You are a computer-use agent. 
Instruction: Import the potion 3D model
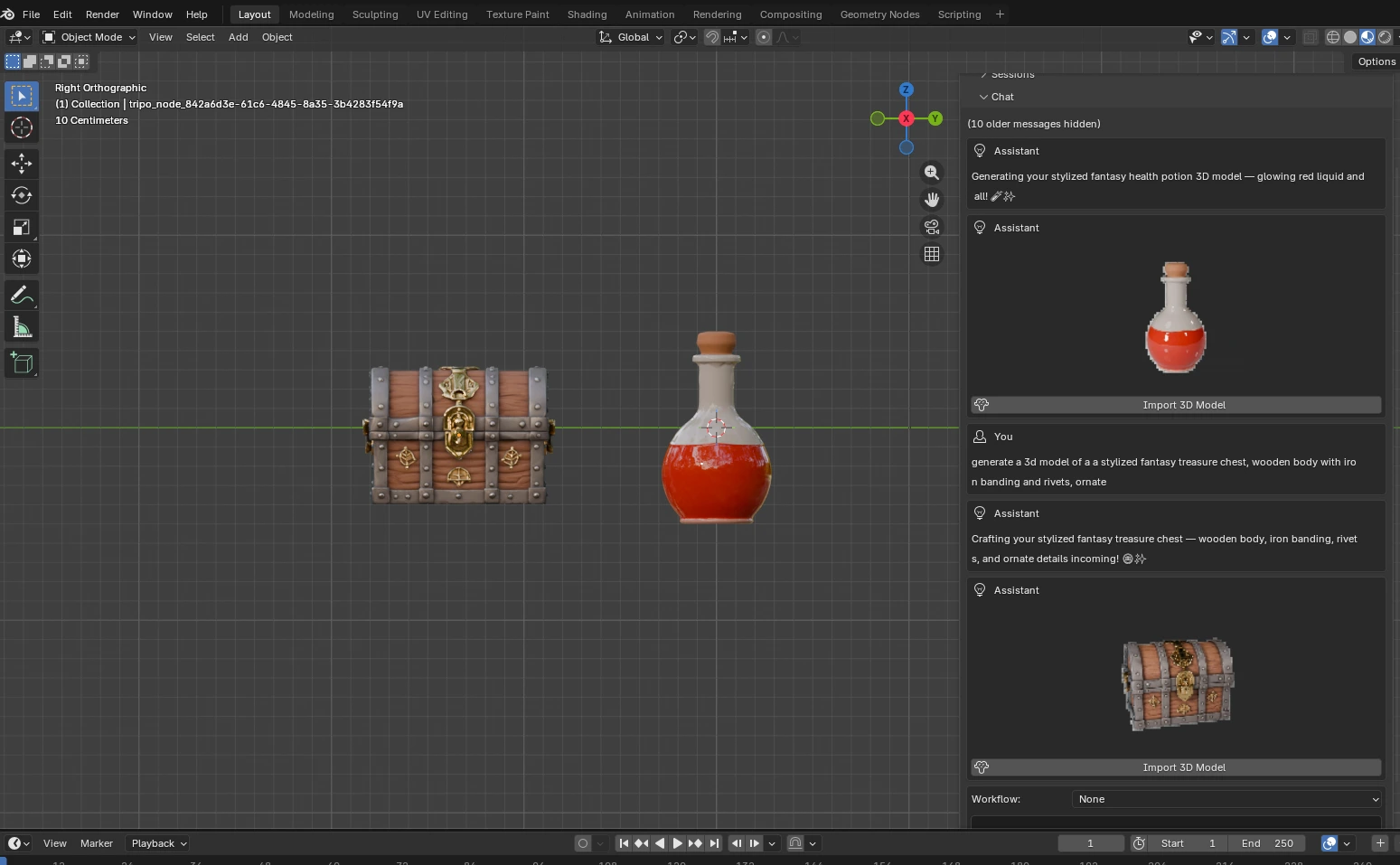pyautogui.click(x=1176, y=405)
